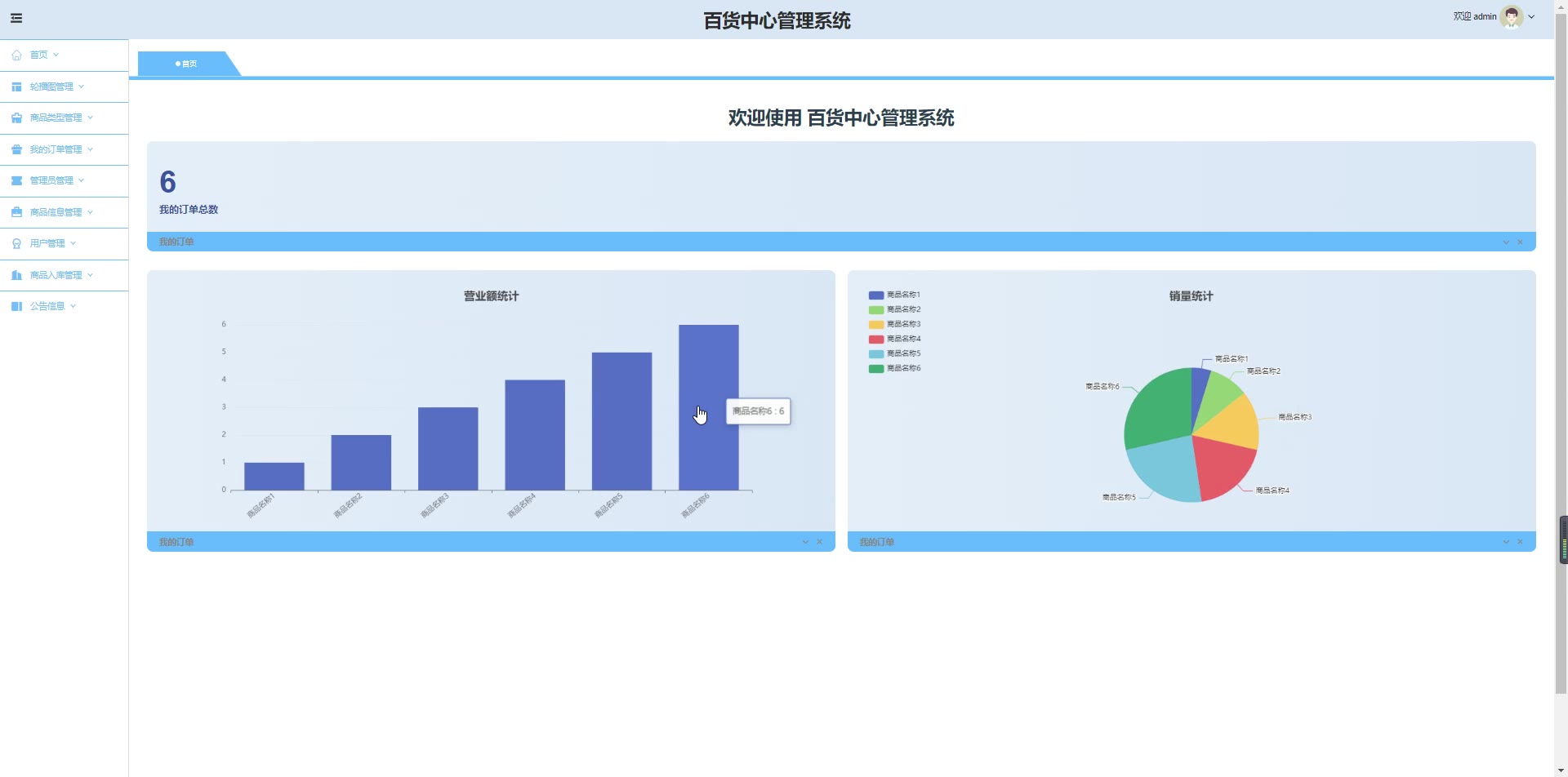Click the building icon beside 商品入库管理
The image size is (1568, 777).
click(x=16, y=275)
